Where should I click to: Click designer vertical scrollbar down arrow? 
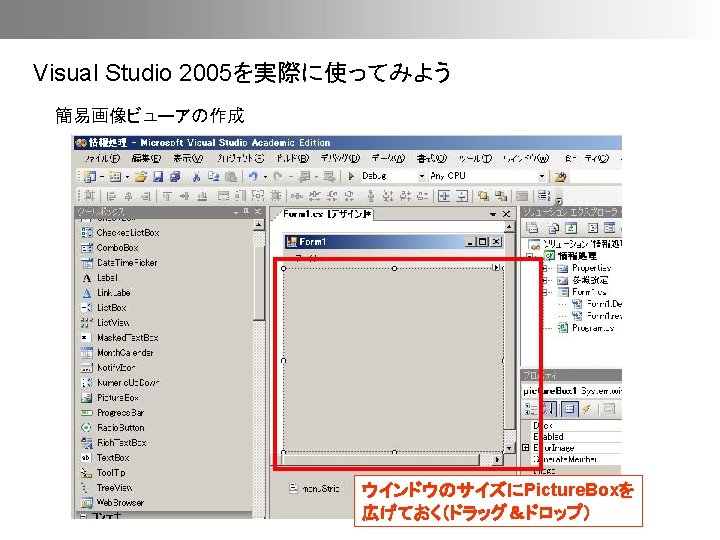[x=509, y=448]
